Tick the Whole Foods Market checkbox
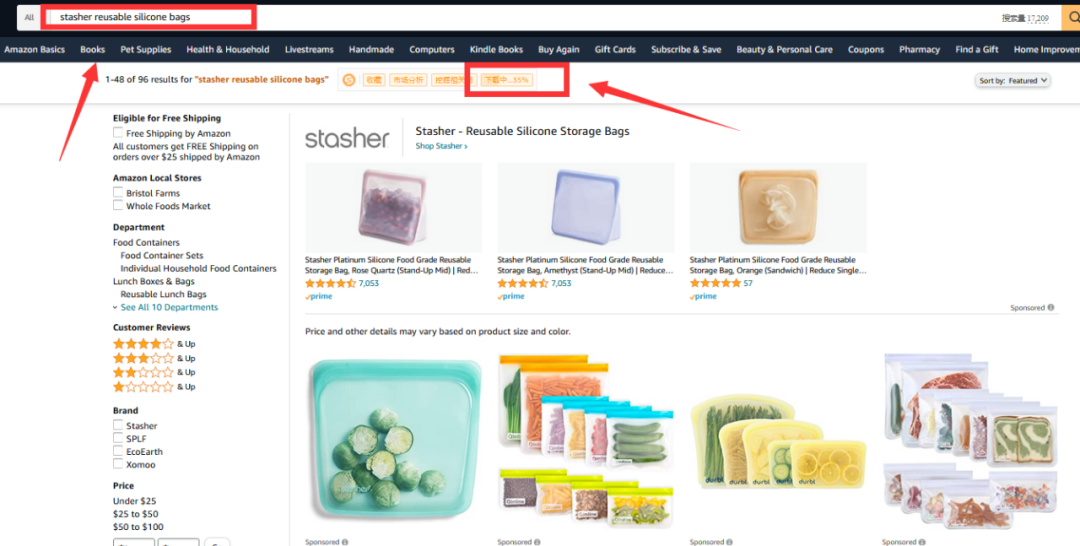Image resolution: width=1080 pixels, height=546 pixels. [x=118, y=205]
